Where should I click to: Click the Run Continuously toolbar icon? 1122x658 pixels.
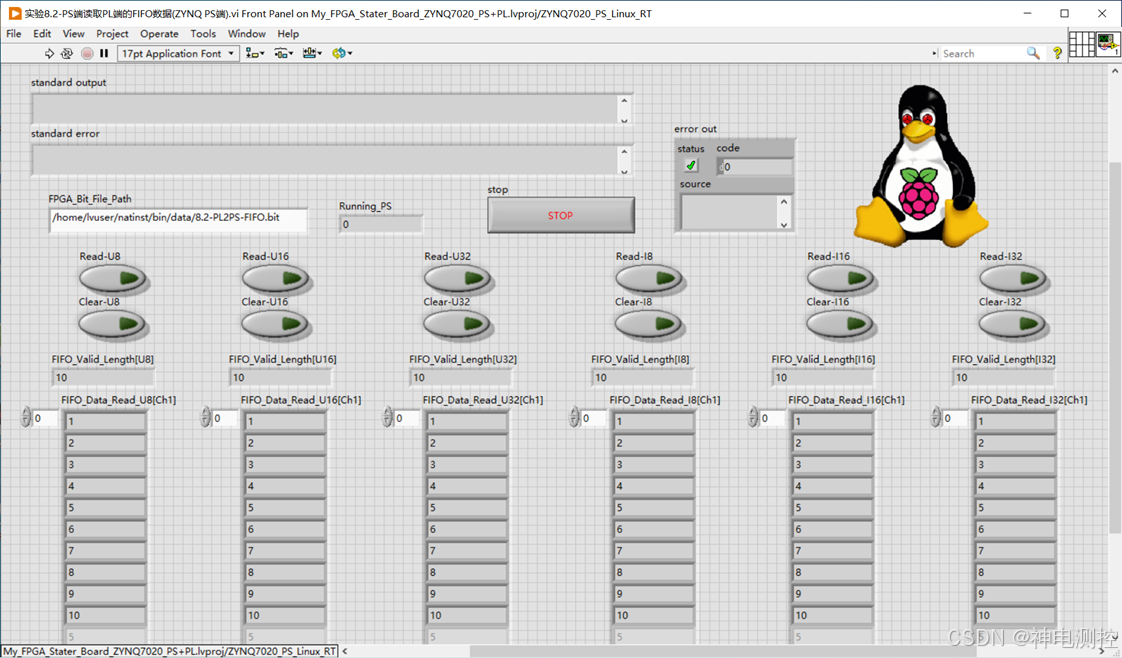click(67, 54)
